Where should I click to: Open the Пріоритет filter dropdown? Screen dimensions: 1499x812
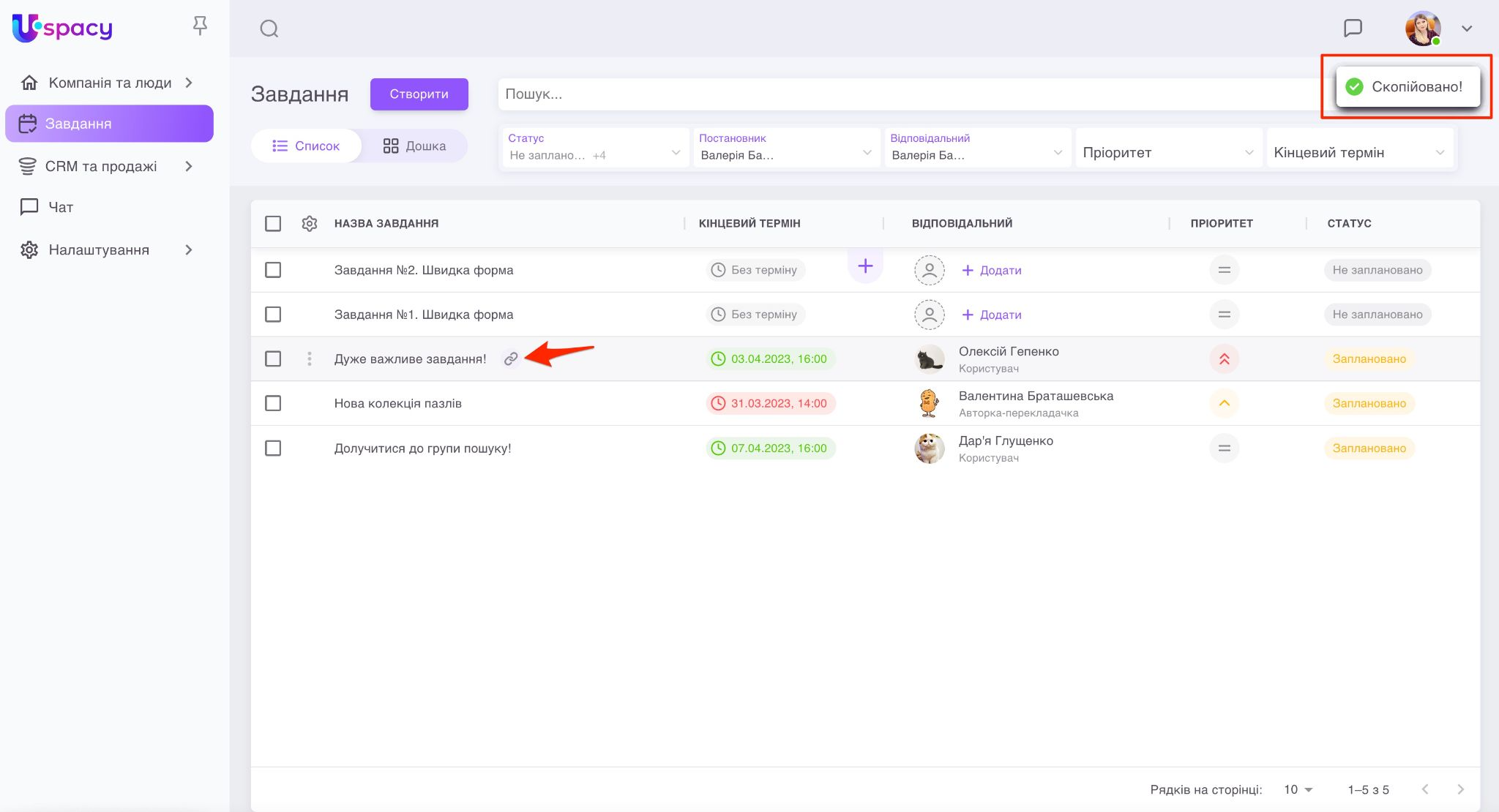pyautogui.click(x=1168, y=152)
